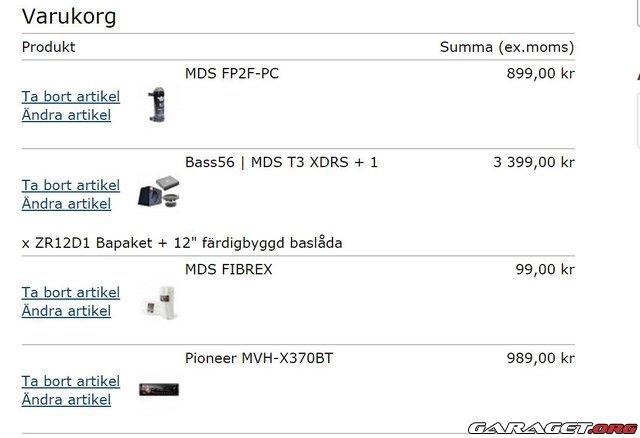Remove the Bass56 MDS T3 XDRS package
The width and height of the screenshot is (640, 438).
[70, 185]
